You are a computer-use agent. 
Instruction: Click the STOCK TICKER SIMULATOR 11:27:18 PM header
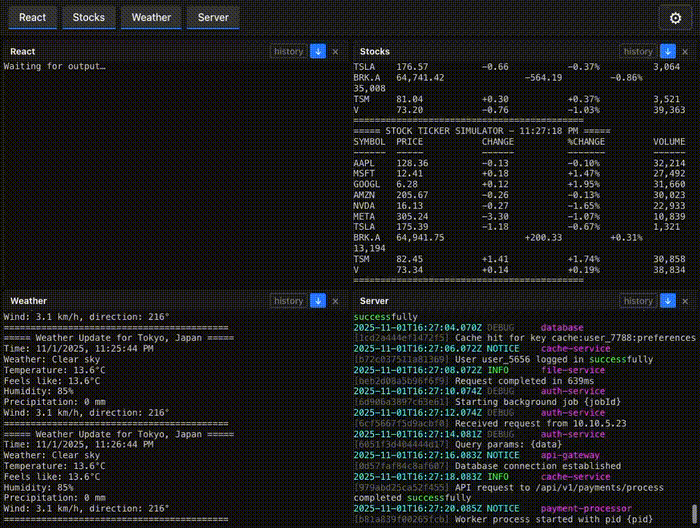(482, 131)
